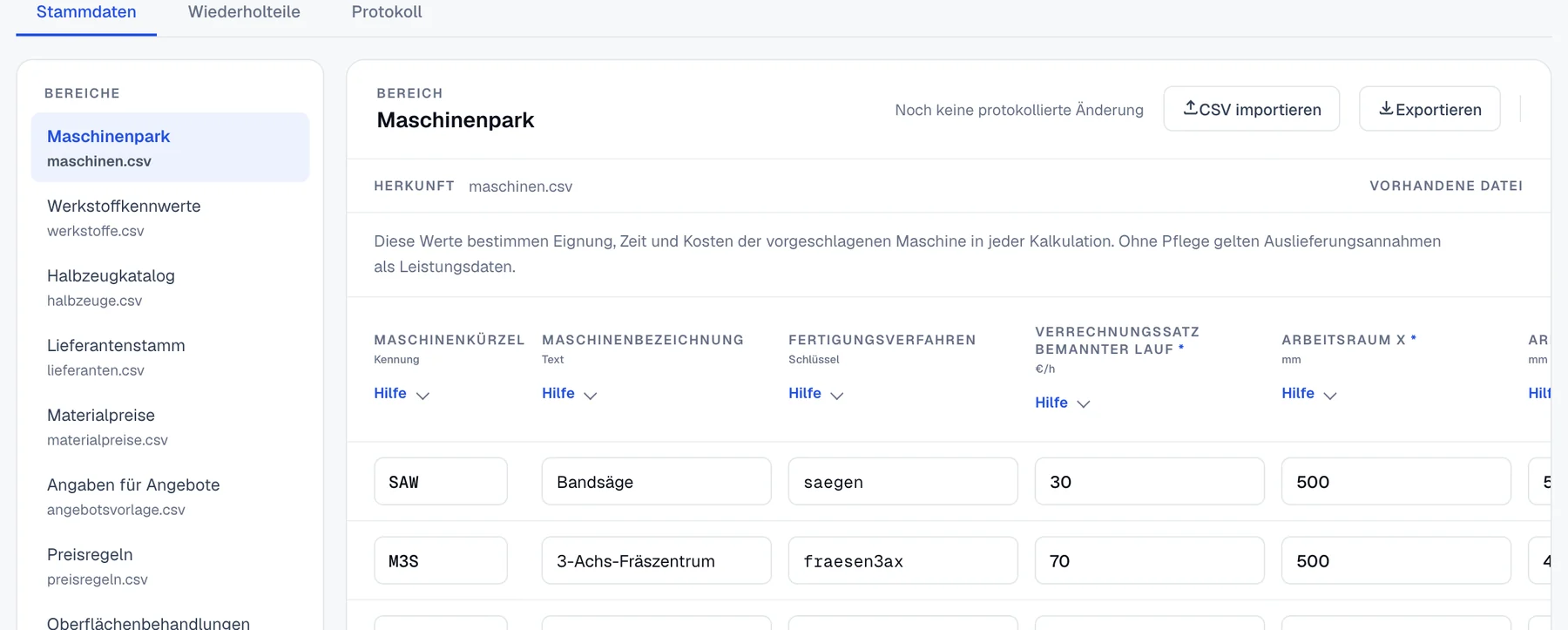Expand Hilfe for Fertigungsverfahren column
Image resolution: width=1568 pixels, height=630 pixels.
[816, 394]
